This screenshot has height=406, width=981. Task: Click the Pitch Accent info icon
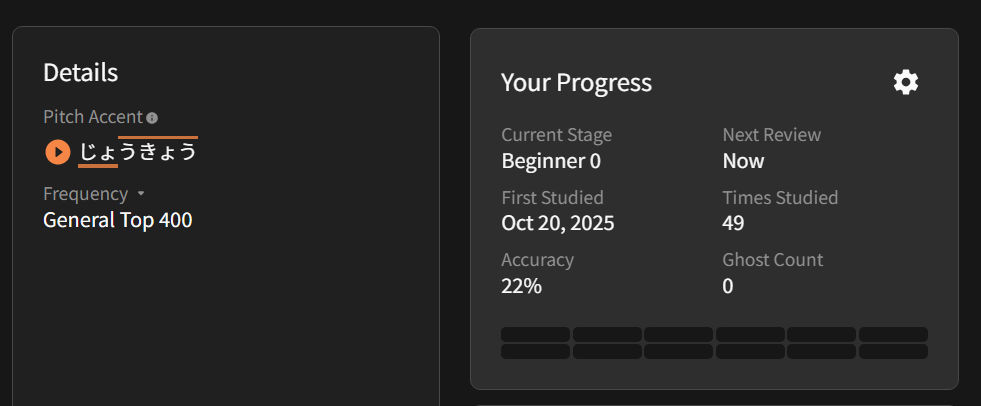pyautogui.click(x=152, y=118)
